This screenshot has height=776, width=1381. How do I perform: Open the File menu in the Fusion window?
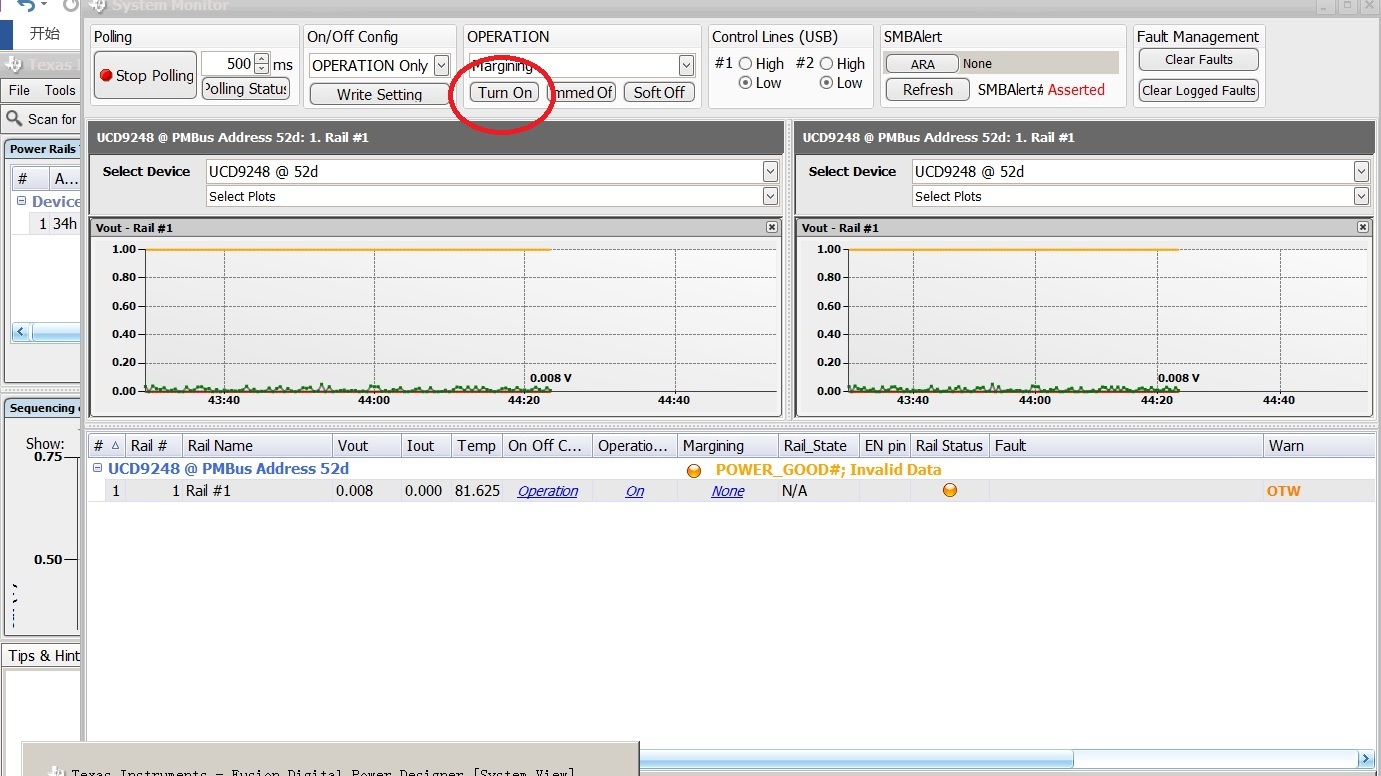tap(19, 90)
